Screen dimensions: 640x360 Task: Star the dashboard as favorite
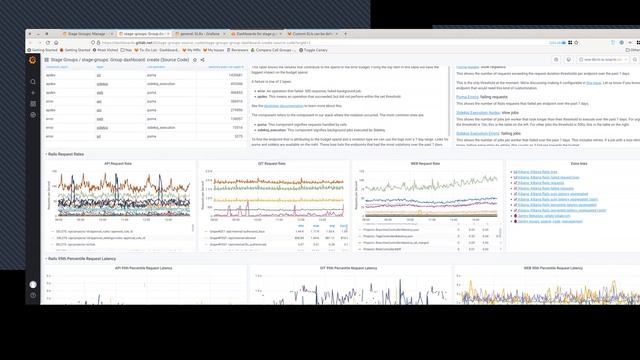click(195, 60)
